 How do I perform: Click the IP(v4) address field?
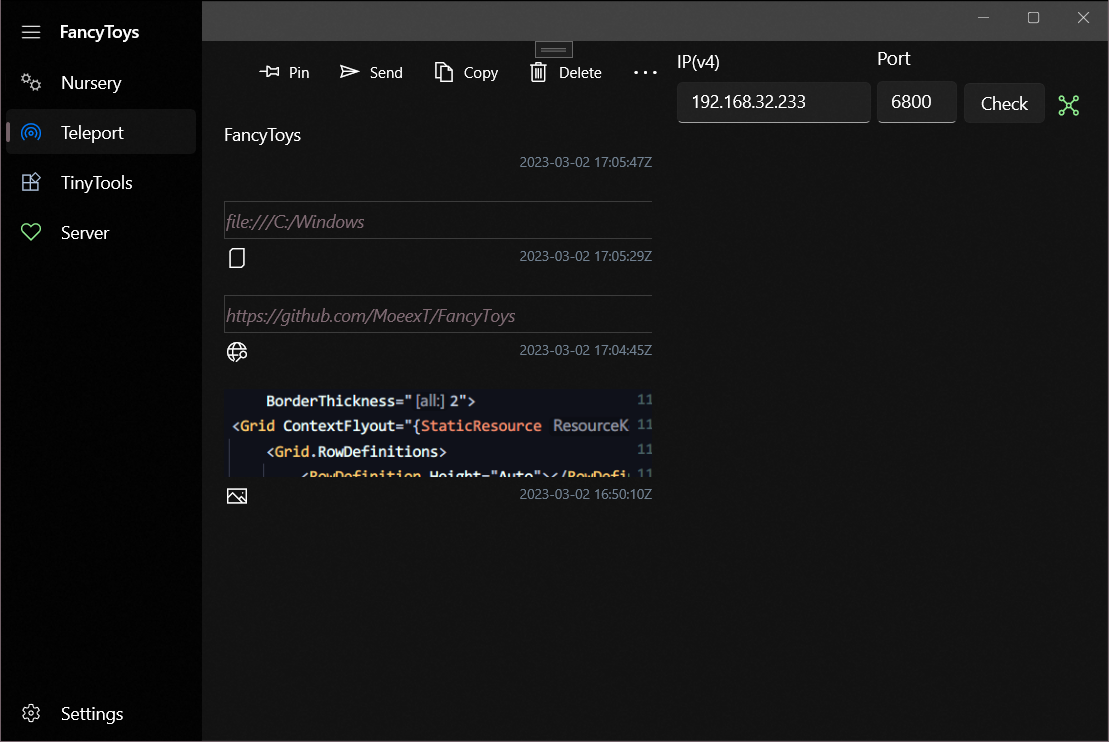773,102
